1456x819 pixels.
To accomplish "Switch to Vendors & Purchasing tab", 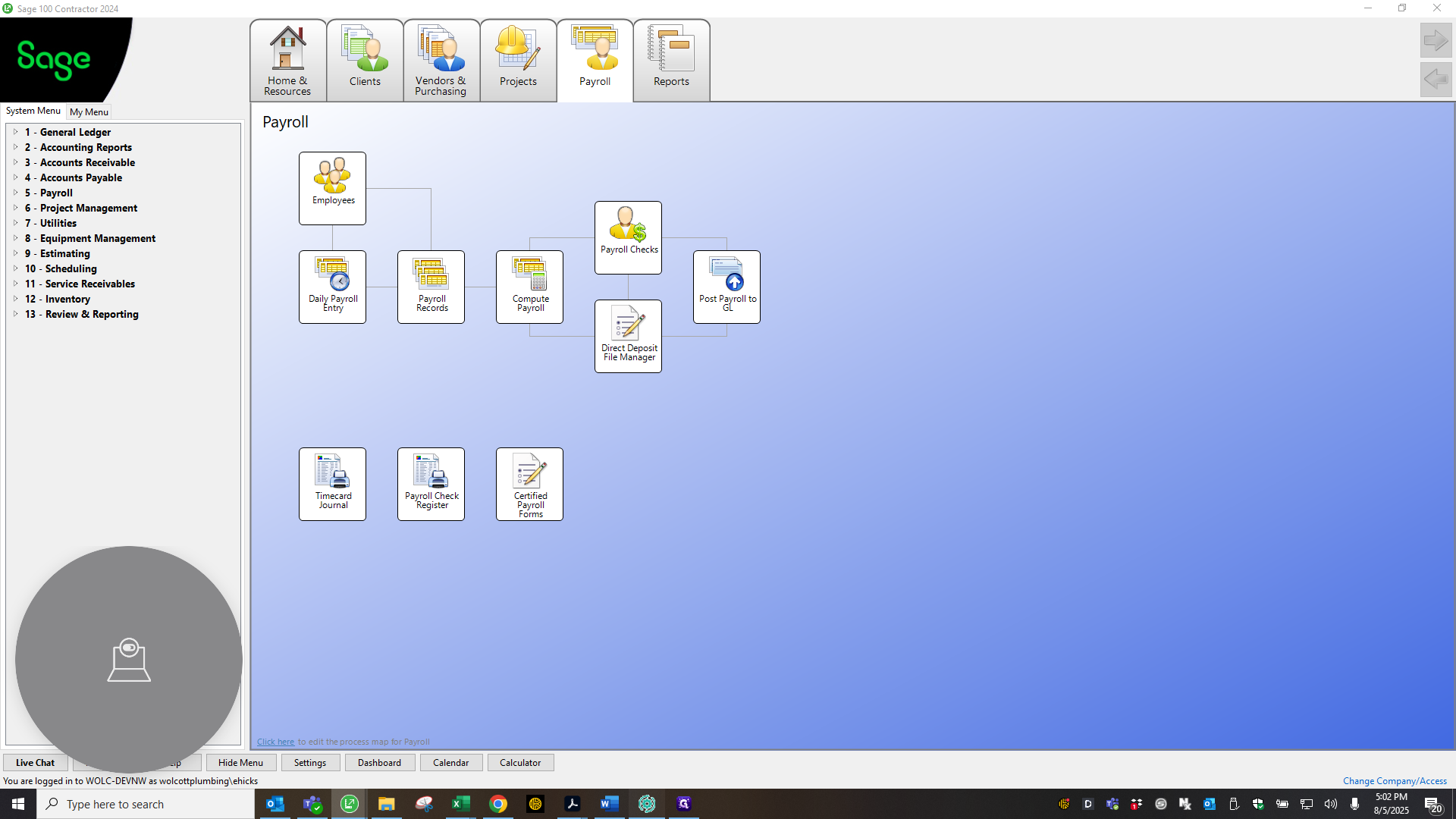I will tap(441, 61).
